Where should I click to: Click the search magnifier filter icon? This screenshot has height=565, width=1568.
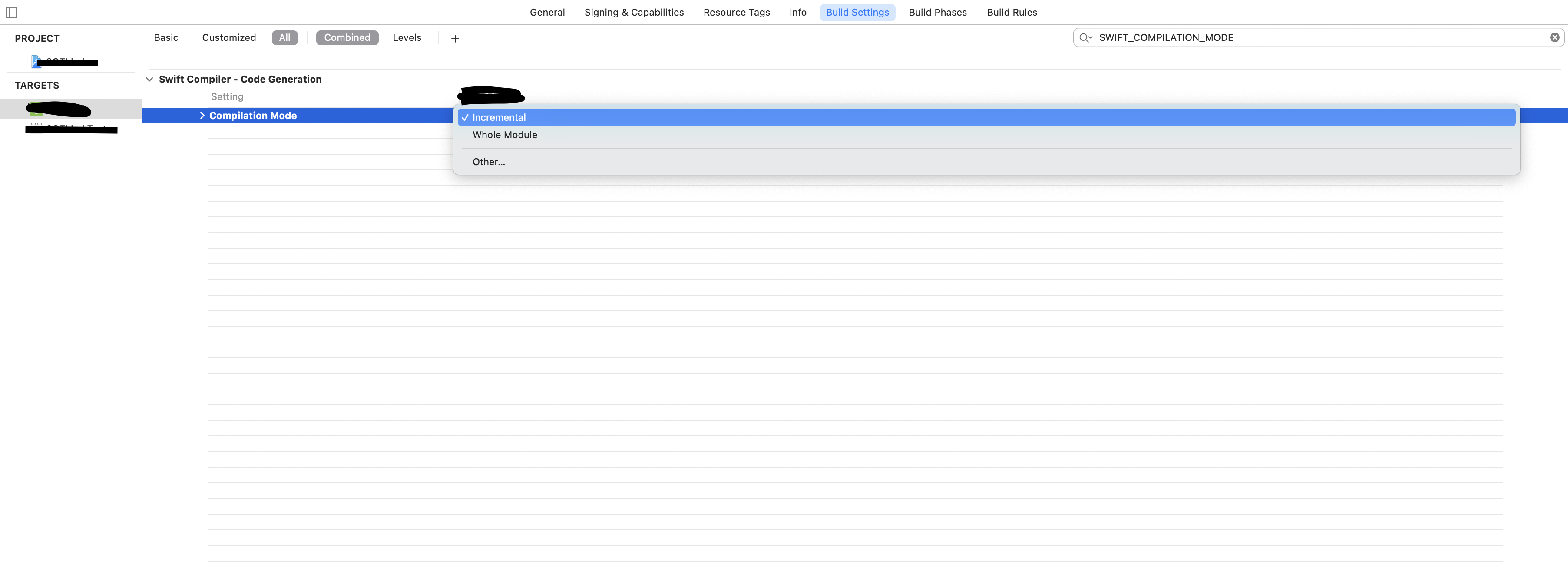tap(1085, 38)
